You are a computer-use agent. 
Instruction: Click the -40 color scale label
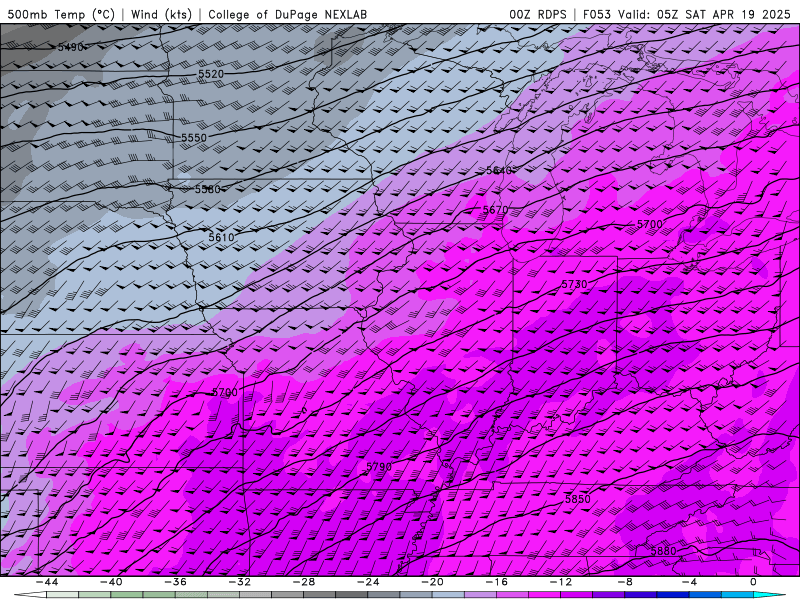111,582
